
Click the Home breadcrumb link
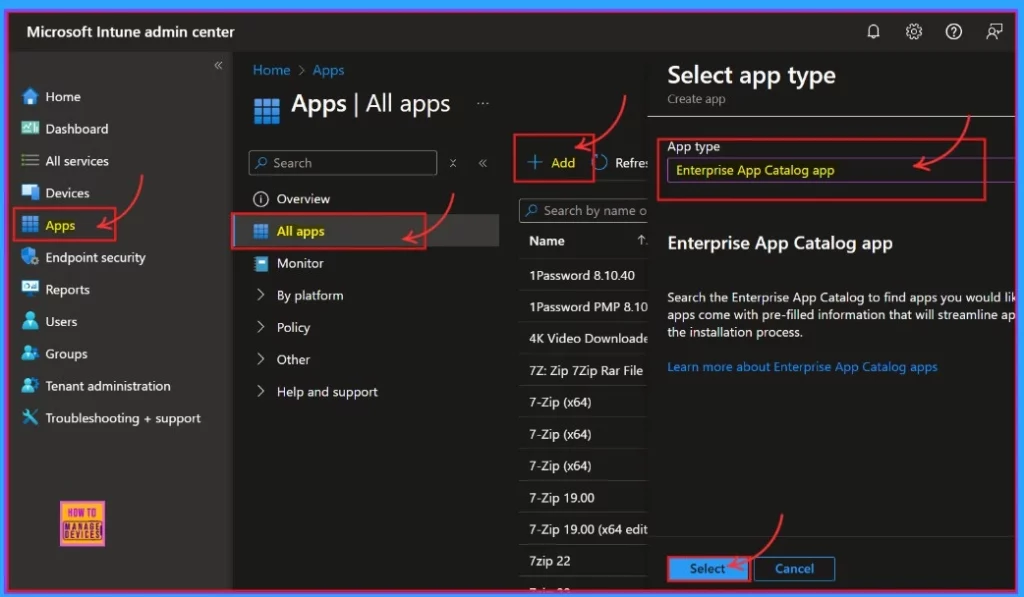pyautogui.click(x=271, y=70)
